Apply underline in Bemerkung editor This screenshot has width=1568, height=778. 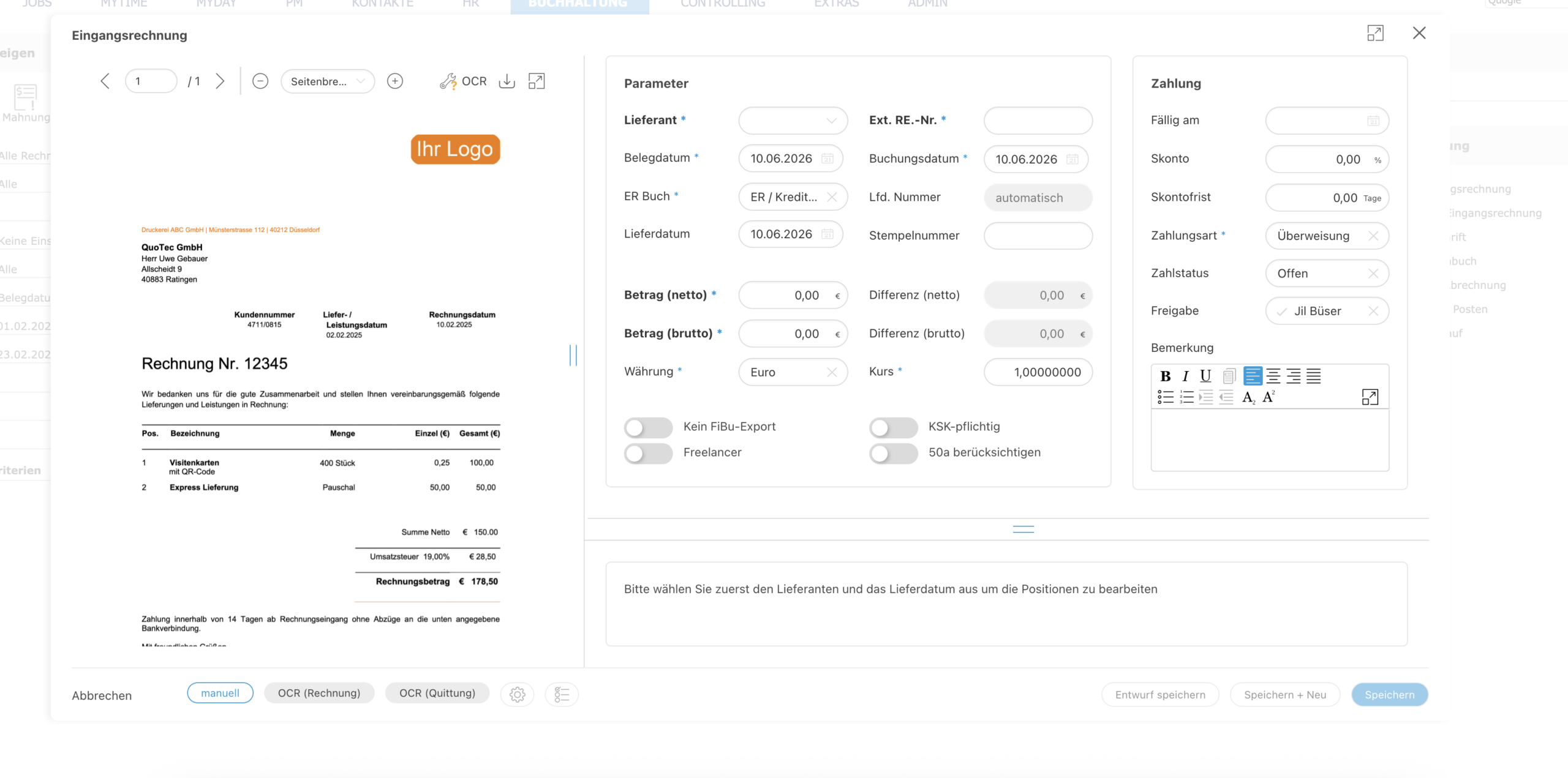pos(1205,376)
